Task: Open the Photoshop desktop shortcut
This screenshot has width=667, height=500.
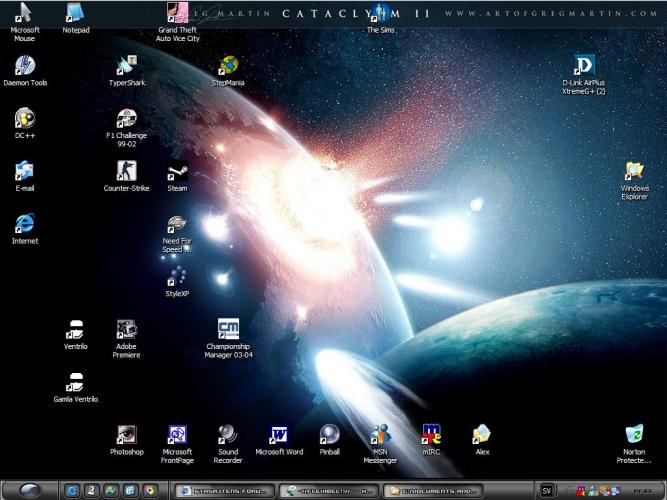Action: point(126,435)
